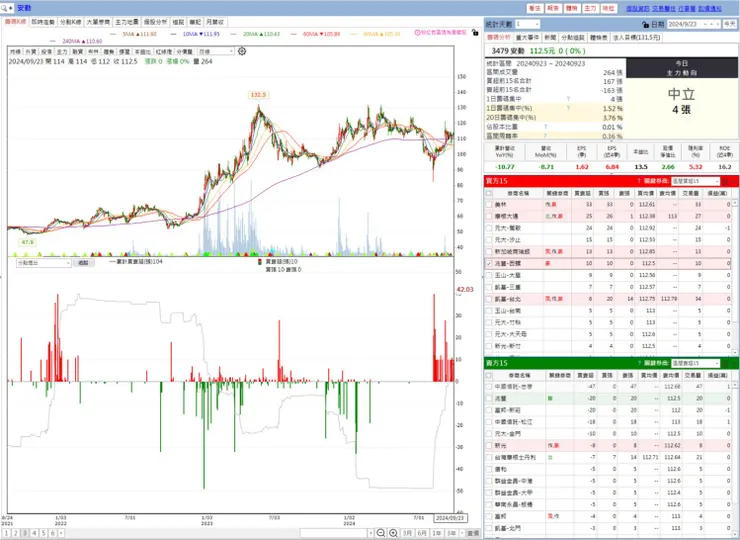Check the box for 富邦-新莊 seller row
740x540 pixels.
tap(489, 410)
